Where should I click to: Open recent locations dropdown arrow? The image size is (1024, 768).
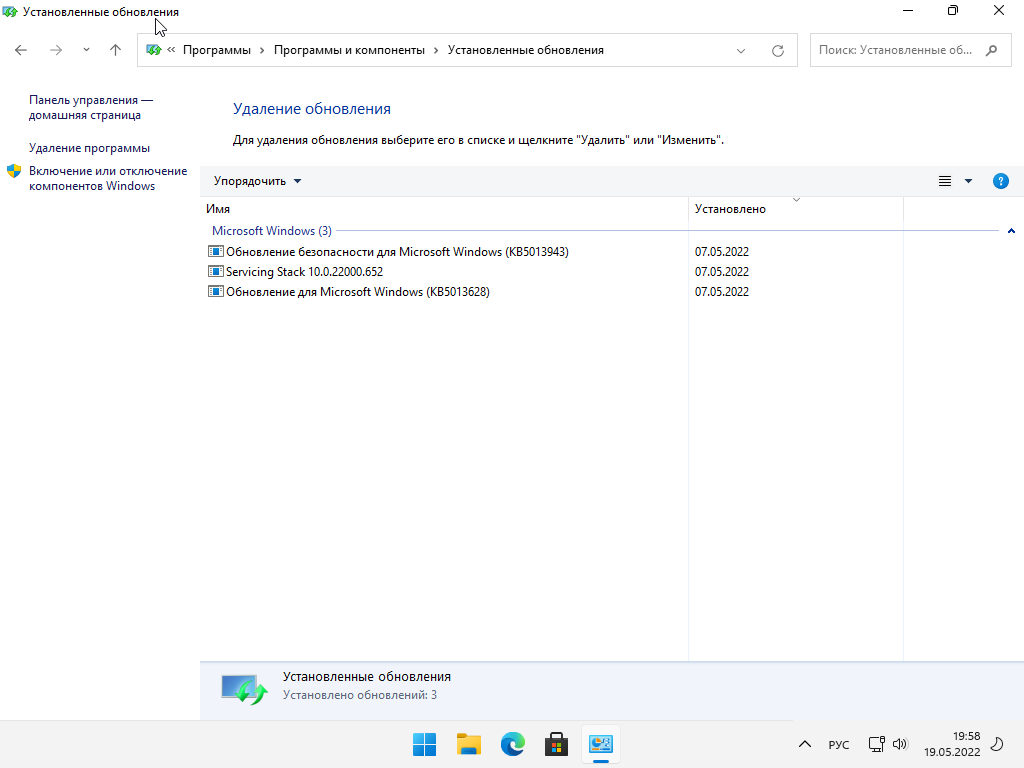(x=86, y=50)
